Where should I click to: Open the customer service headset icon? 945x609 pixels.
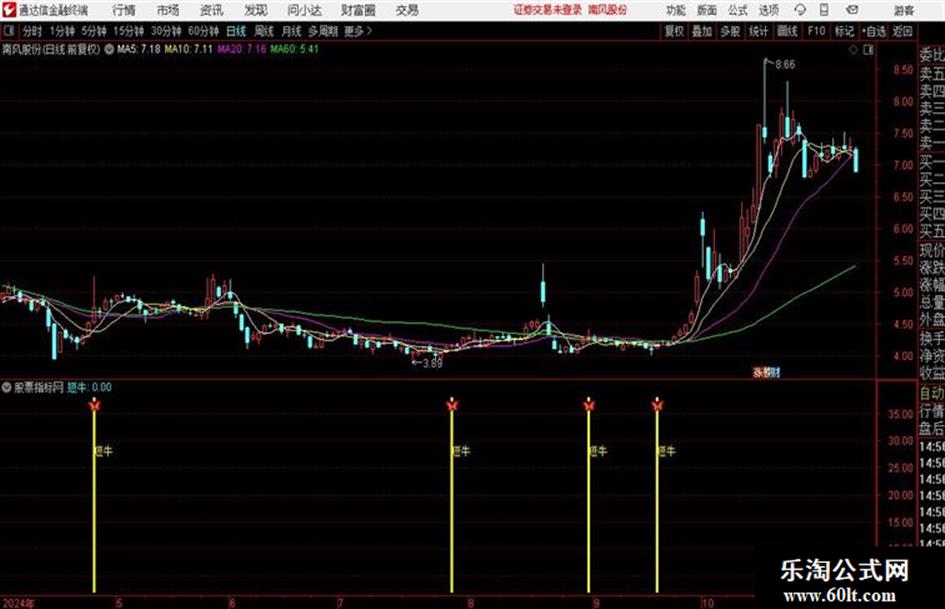point(800,10)
